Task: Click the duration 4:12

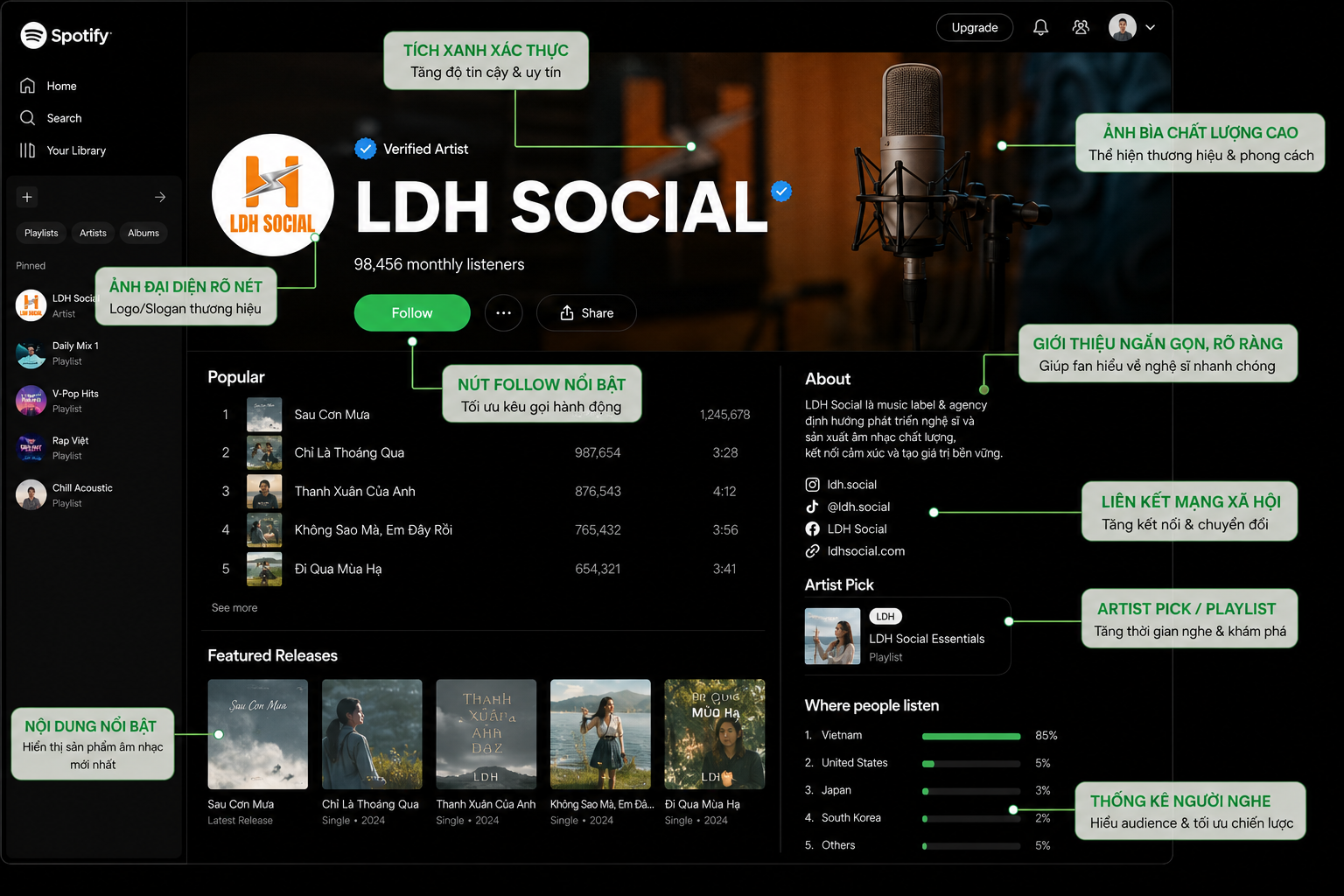Action: click(x=724, y=492)
